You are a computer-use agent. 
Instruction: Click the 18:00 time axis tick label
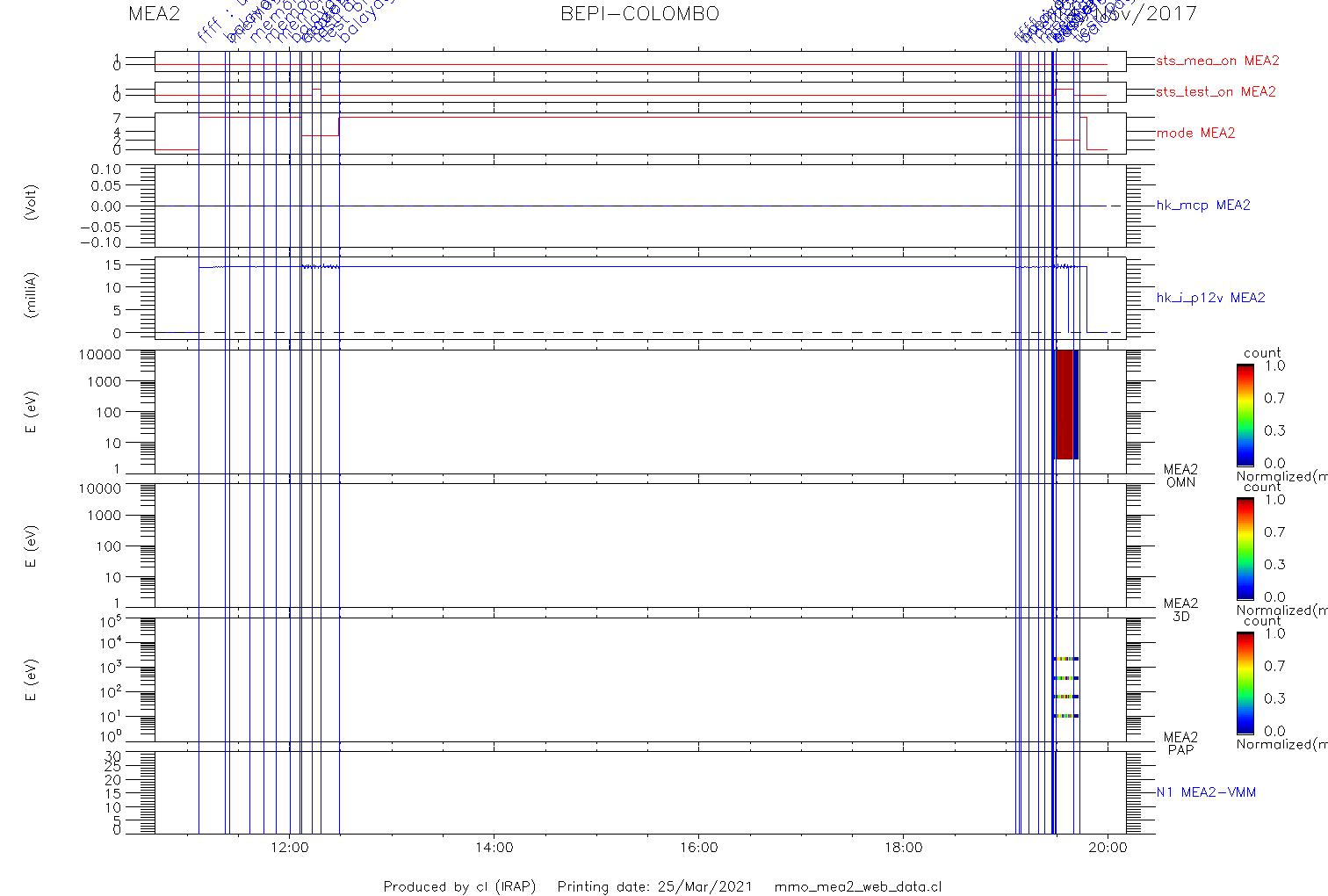pos(903,848)
